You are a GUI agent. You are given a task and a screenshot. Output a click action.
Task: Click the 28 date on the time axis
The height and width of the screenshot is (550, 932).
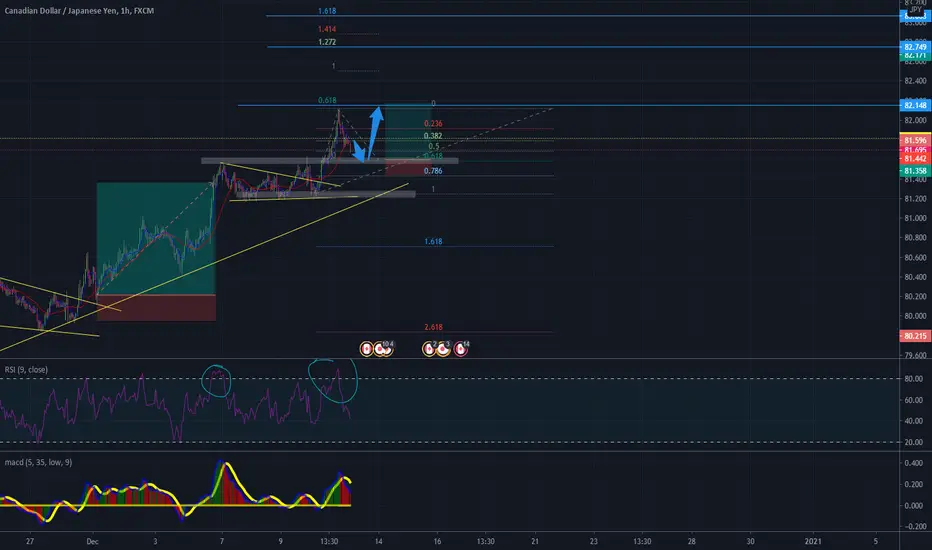pos(692,542)
